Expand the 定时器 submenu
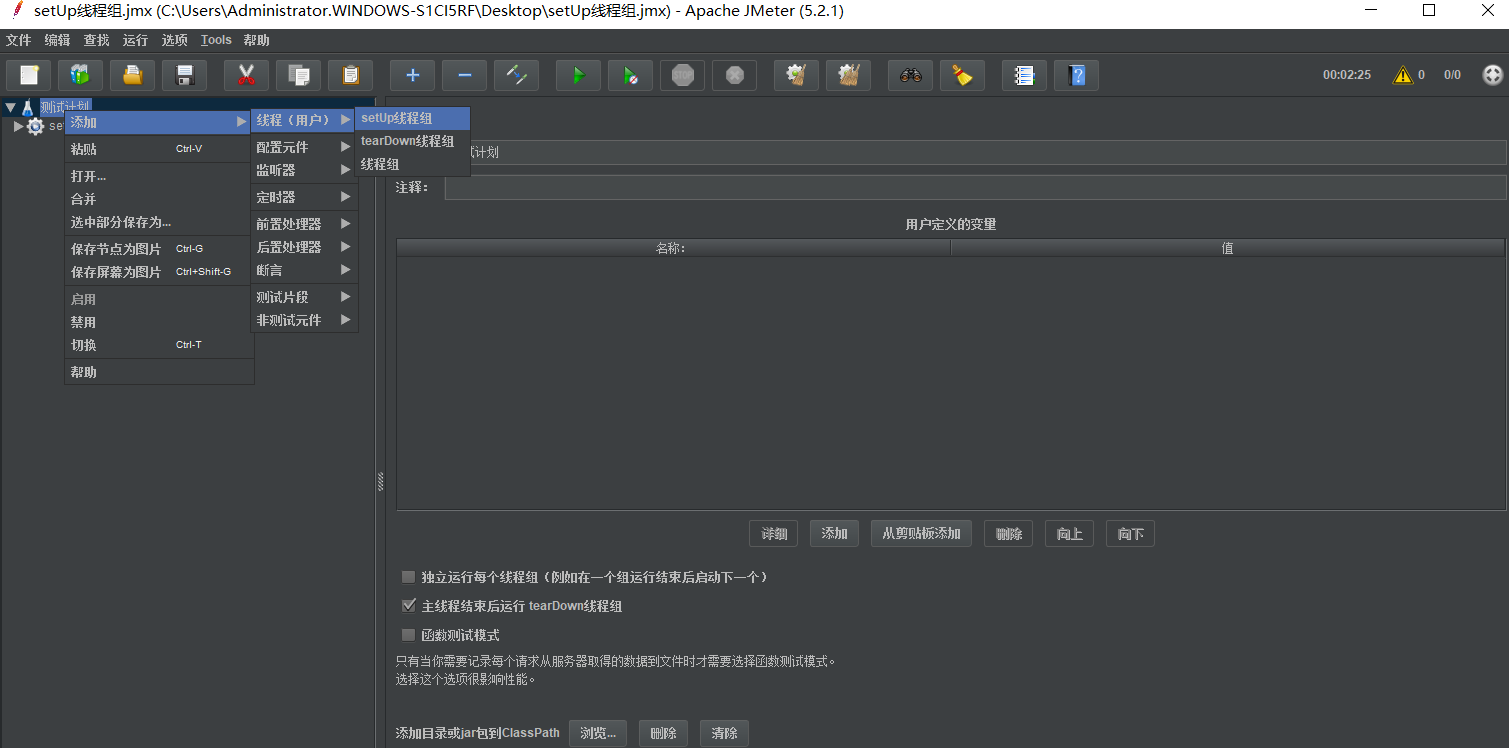The image size is (1509, 748). 303,197
